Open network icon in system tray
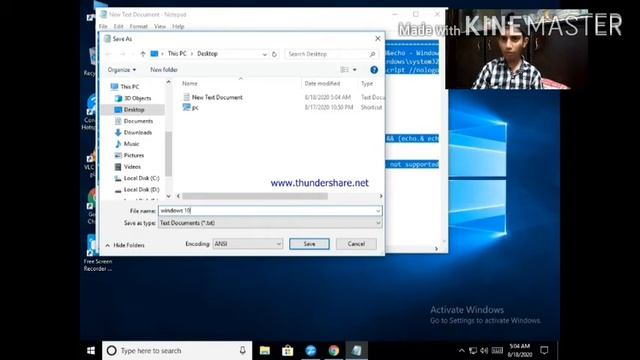This screenshot has width=640, height=360. (x=473, y=350)
